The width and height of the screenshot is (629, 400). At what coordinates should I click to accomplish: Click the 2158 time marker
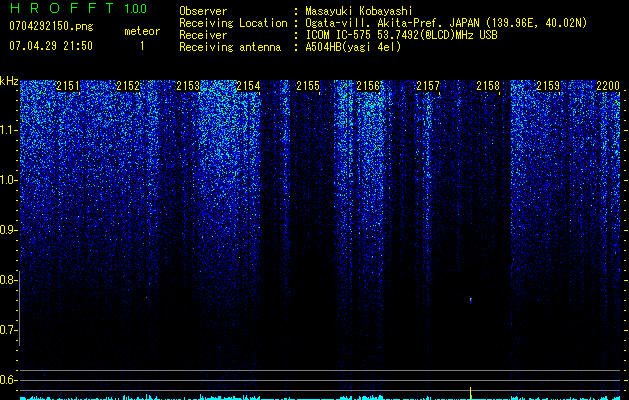[488, 86]
